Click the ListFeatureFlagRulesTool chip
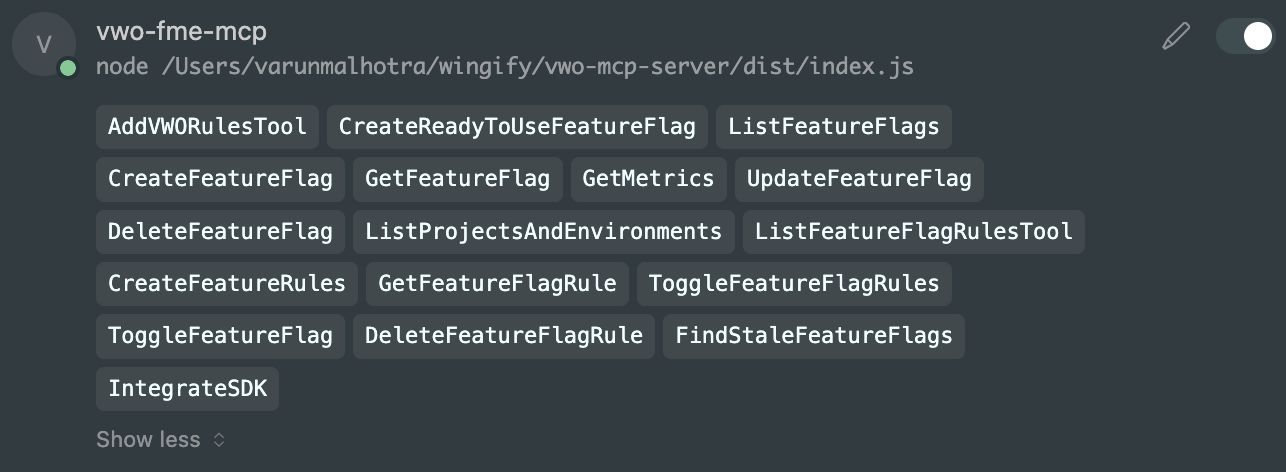This screenshot has height=472, width=1286. coord(914,231)
